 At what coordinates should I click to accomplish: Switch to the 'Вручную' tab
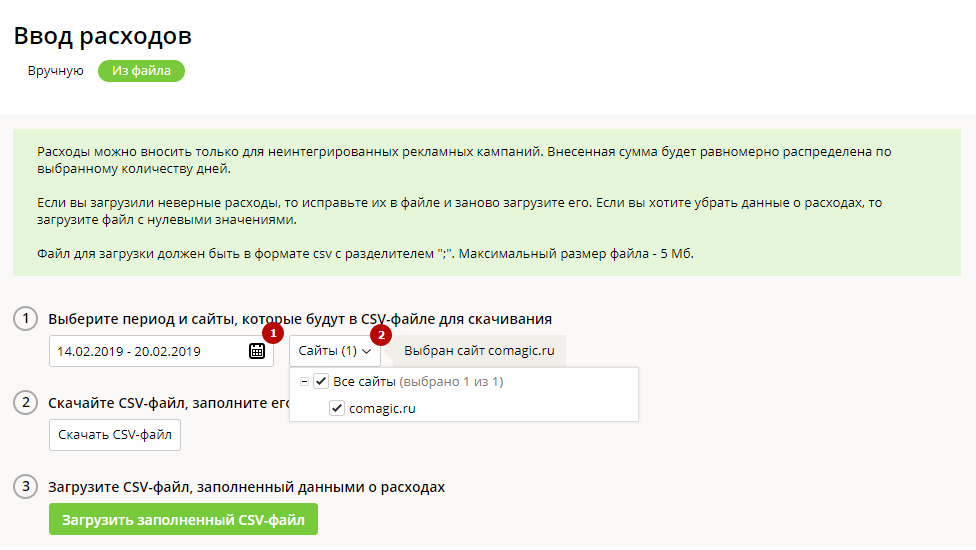(x=55, y=71)
